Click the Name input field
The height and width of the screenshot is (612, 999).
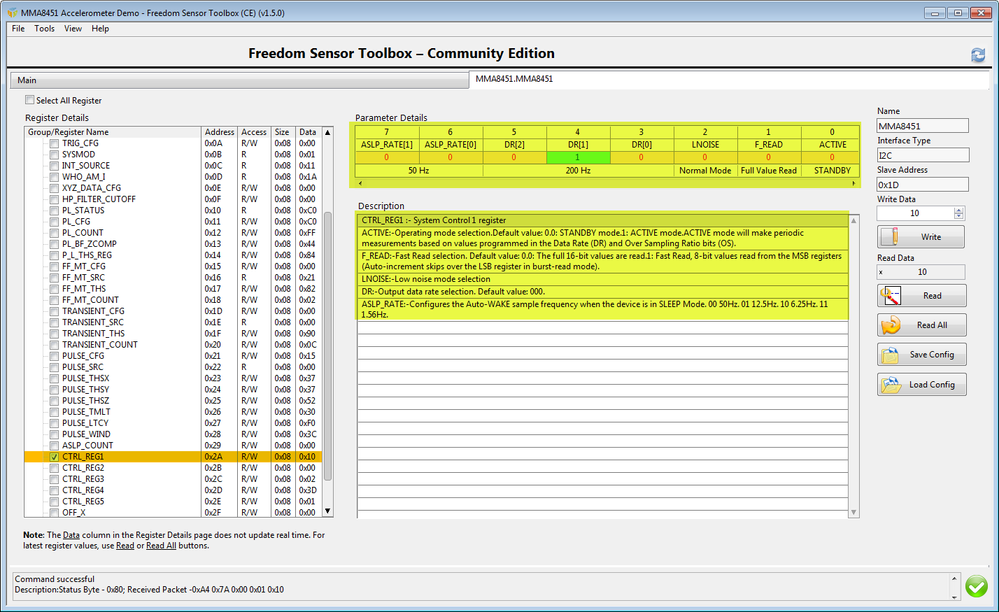coord(923,126)
